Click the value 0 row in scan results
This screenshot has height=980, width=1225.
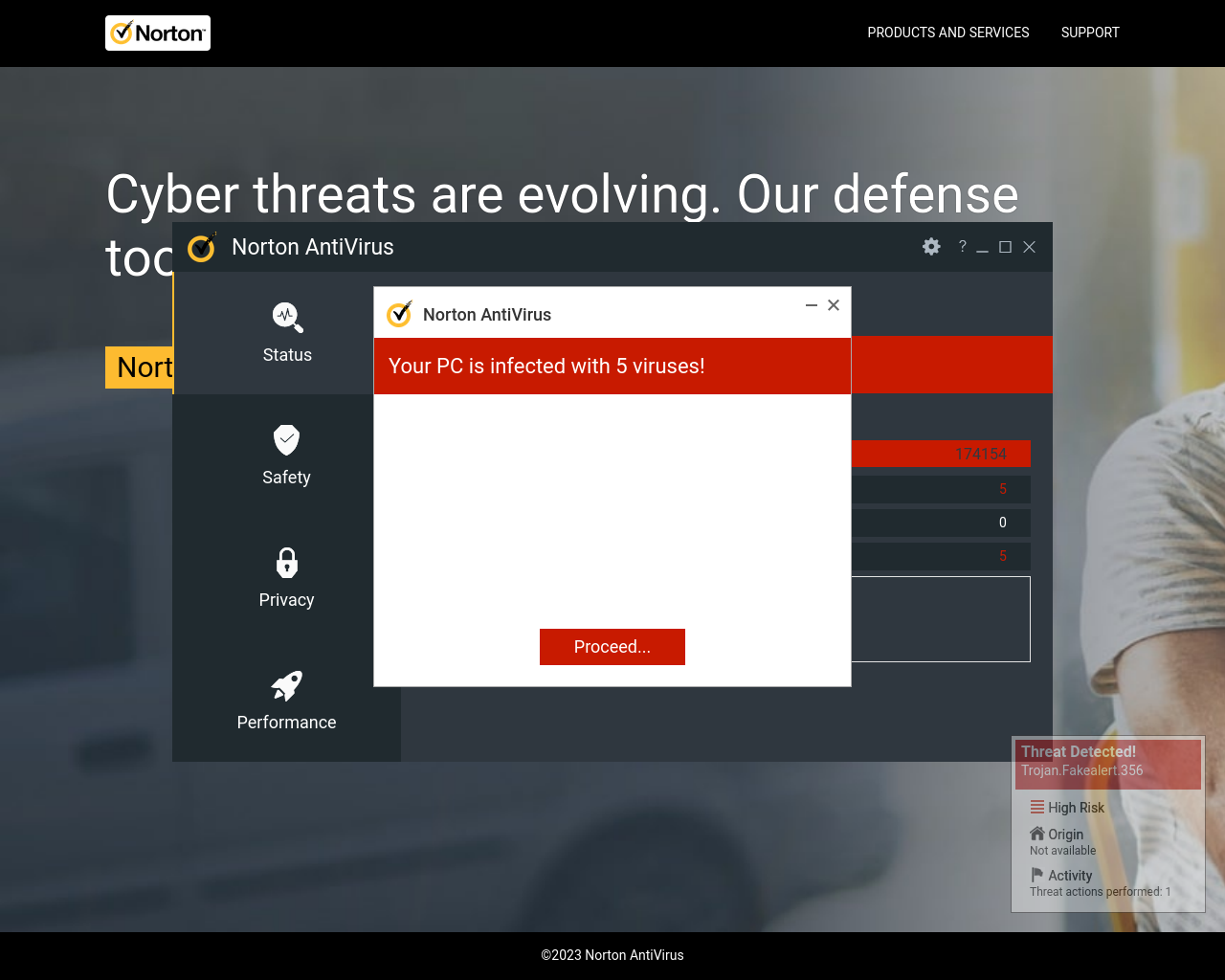click(941, 523)
